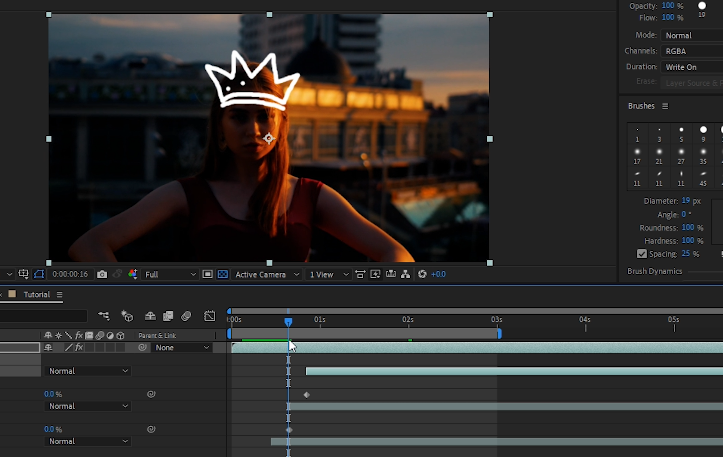
Task: Toggle the Draft 3D button
Action: (x=127, y=316)
